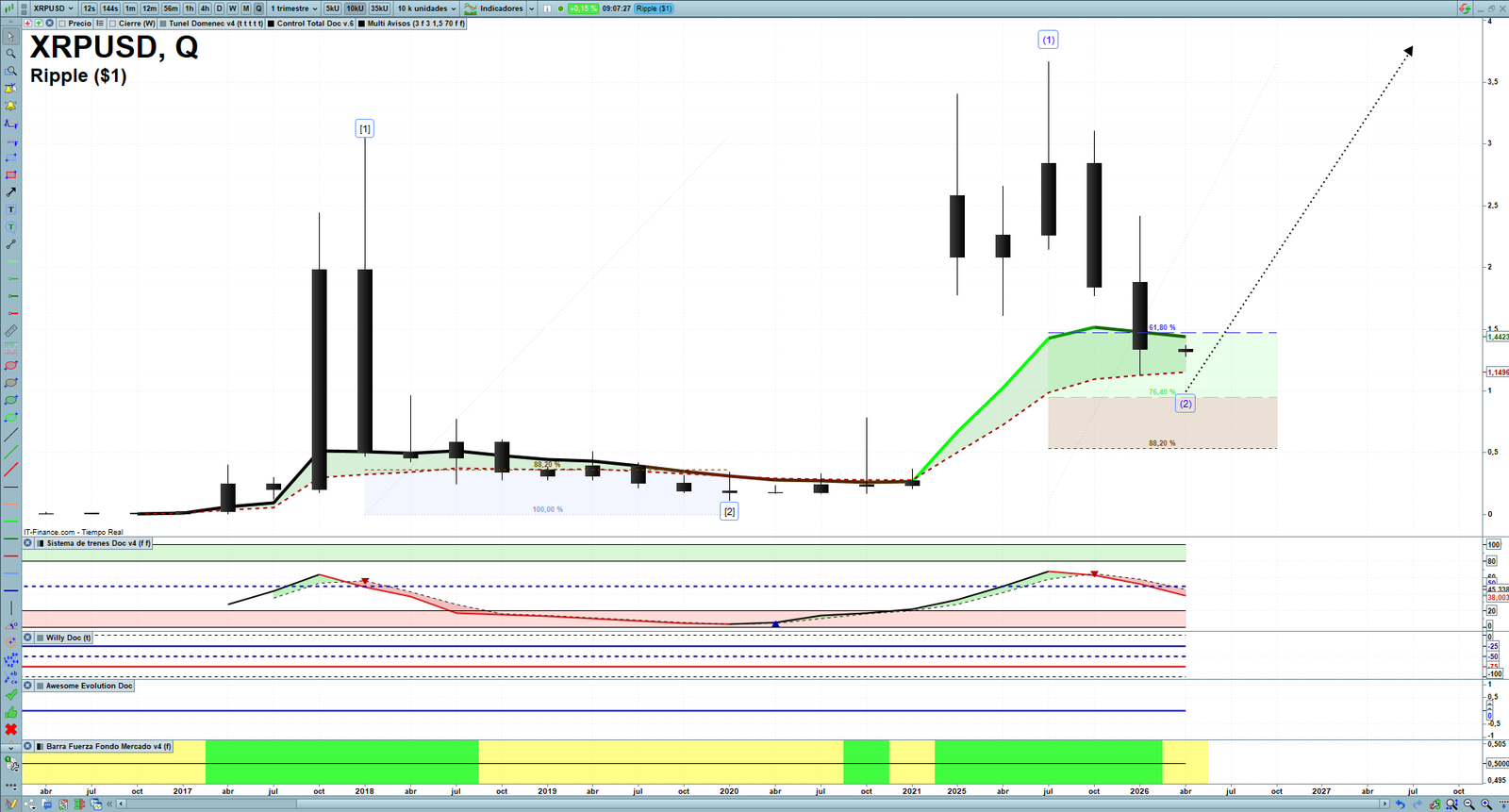Switch to the 56m timeframe

pyautogui.click(x=171, y=8)
